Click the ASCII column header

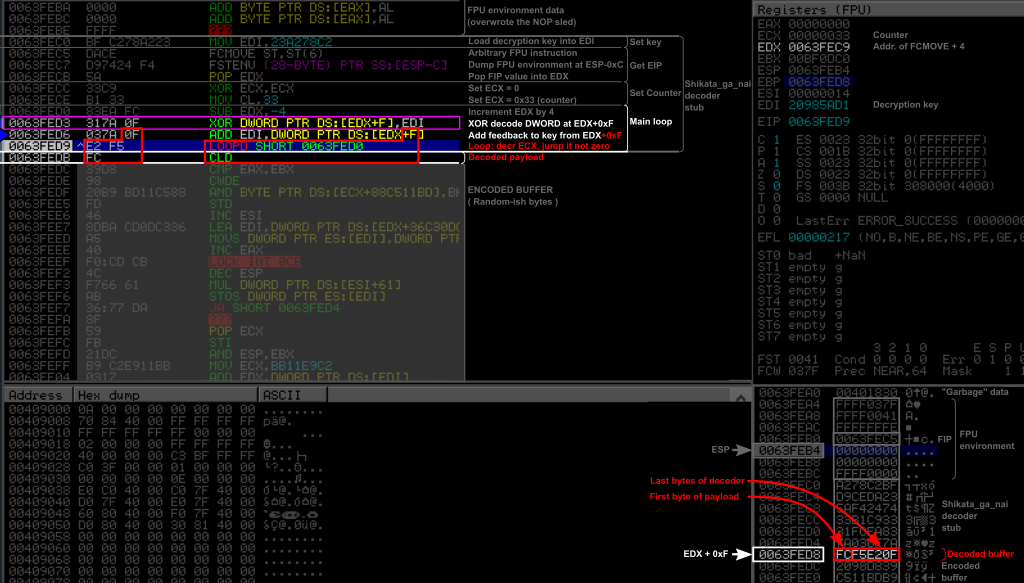(282, 395)
